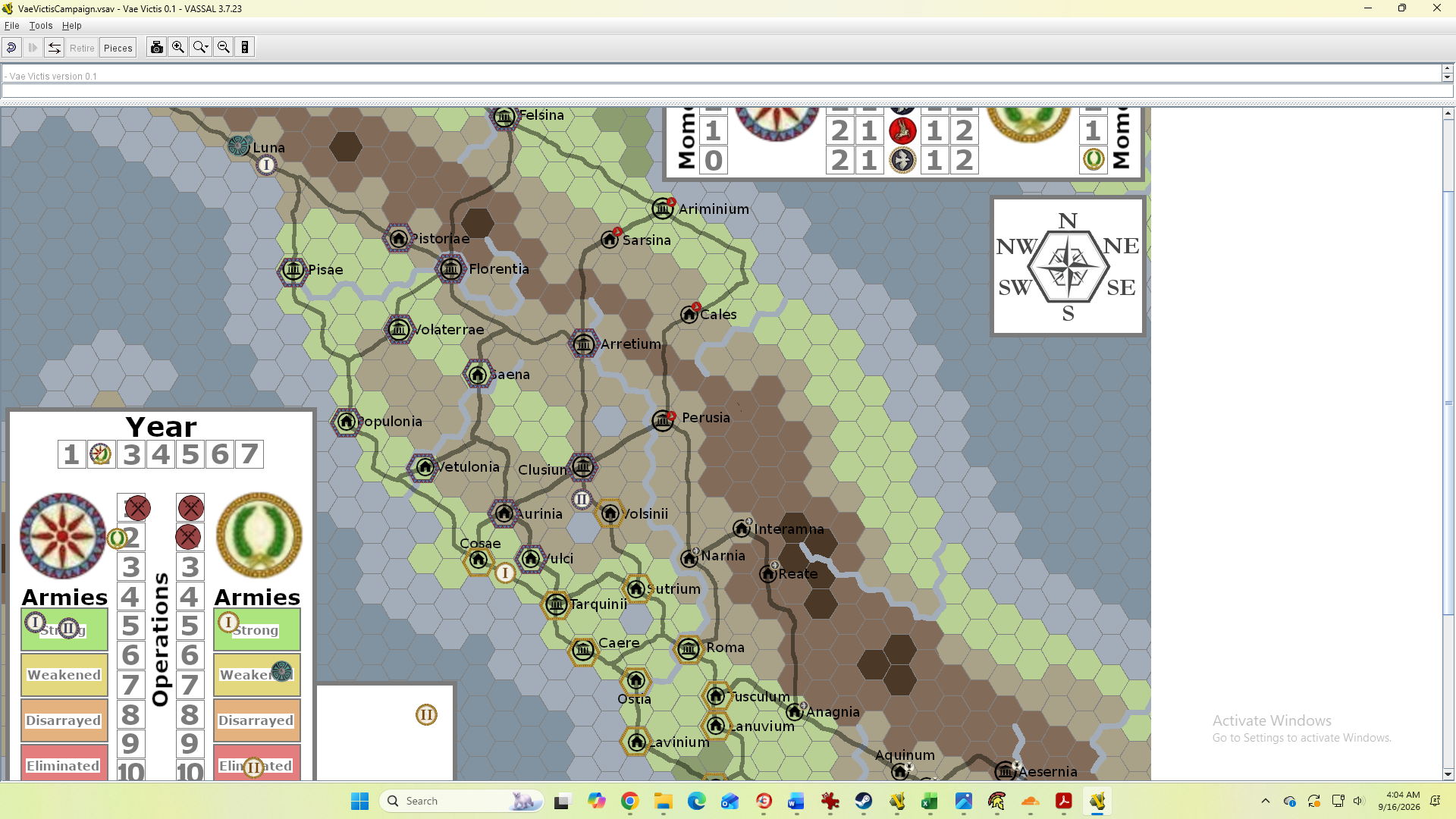
Task: Open the File menu
Action: click(x=12, y=26)
